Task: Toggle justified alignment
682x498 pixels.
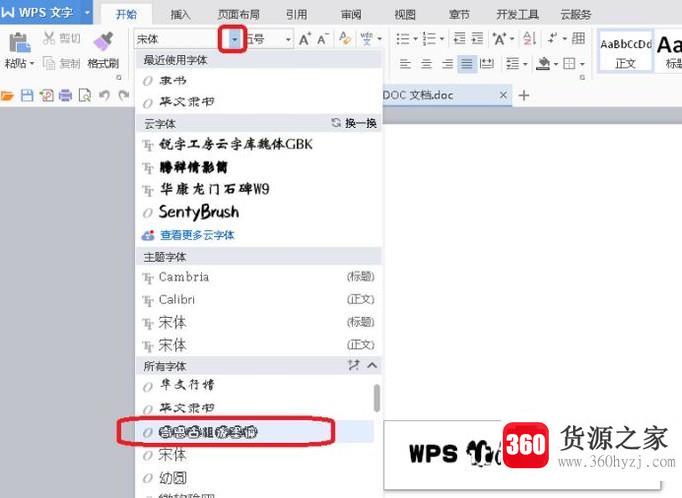Action: point(467,64)
